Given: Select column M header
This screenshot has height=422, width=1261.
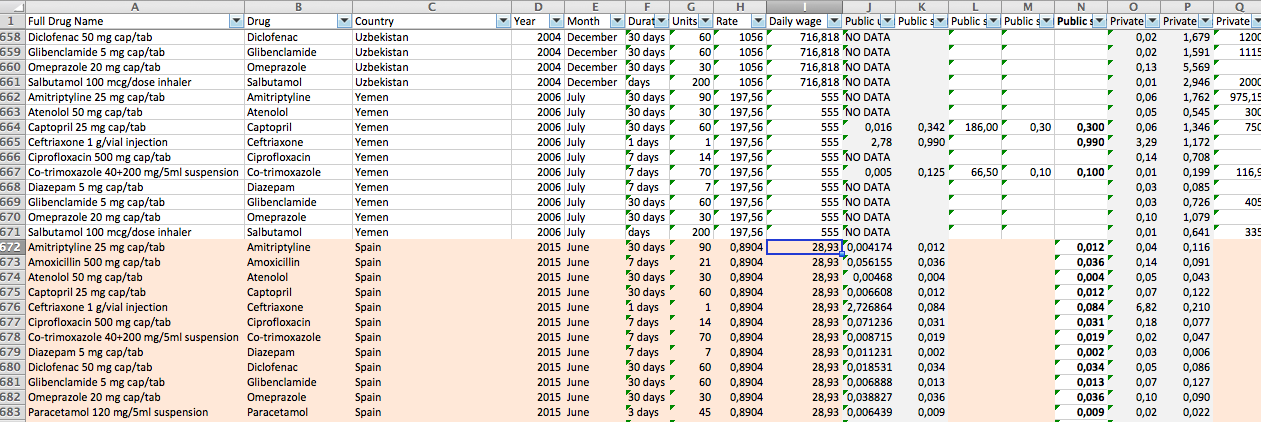Looking at the screenshot, I should 1027,6.
